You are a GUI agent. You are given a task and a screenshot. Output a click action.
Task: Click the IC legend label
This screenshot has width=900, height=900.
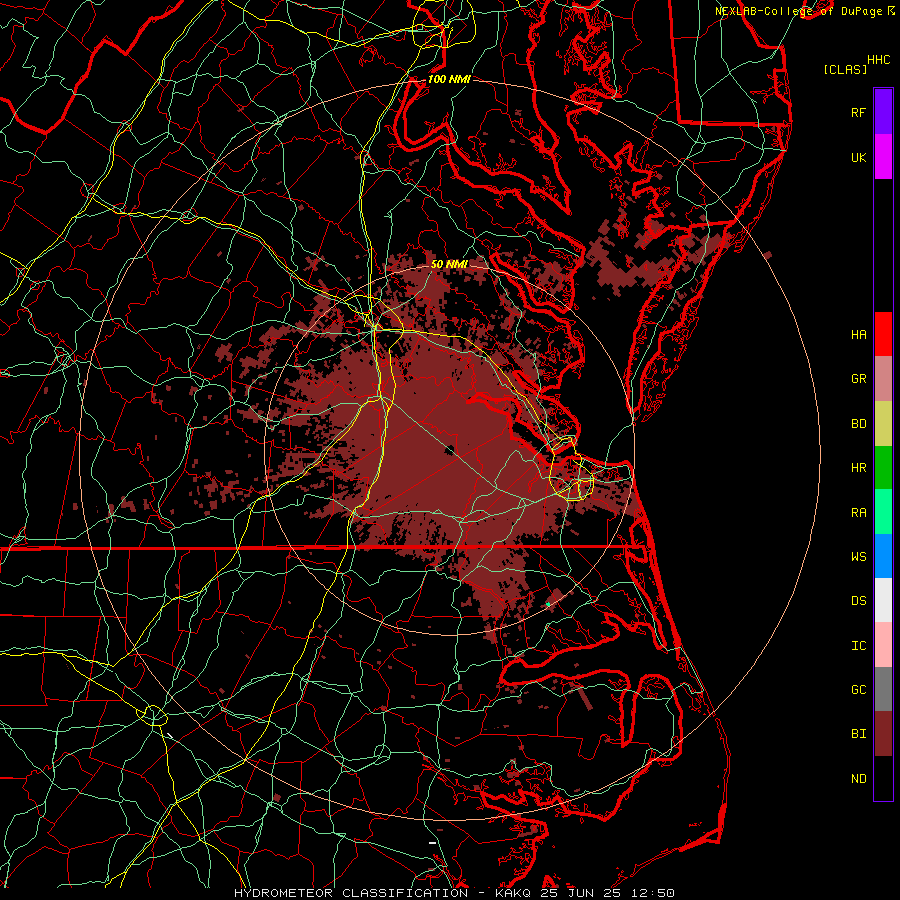pos(858,646)
